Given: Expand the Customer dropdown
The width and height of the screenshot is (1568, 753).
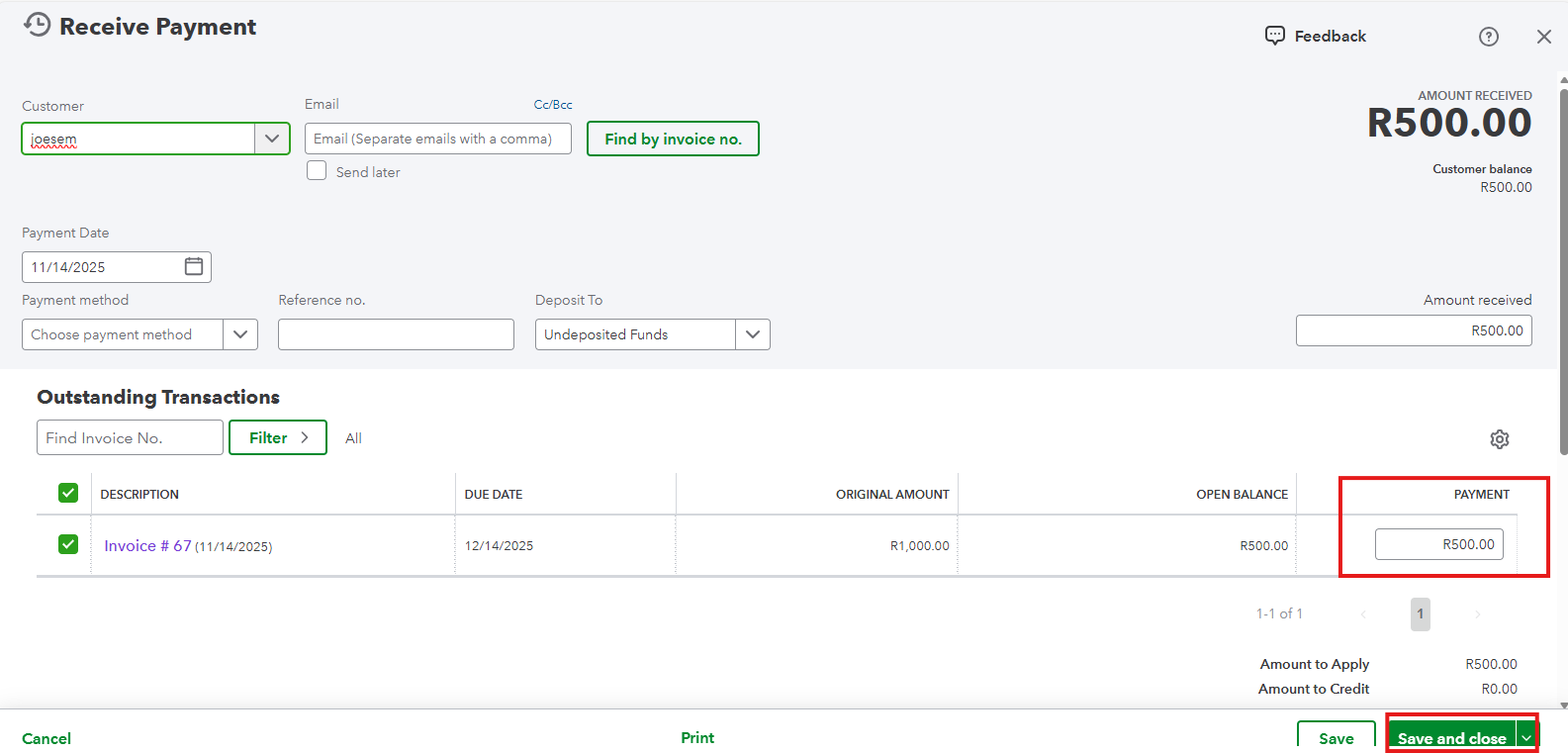Looking at the screenshot, I should (272, 139).
